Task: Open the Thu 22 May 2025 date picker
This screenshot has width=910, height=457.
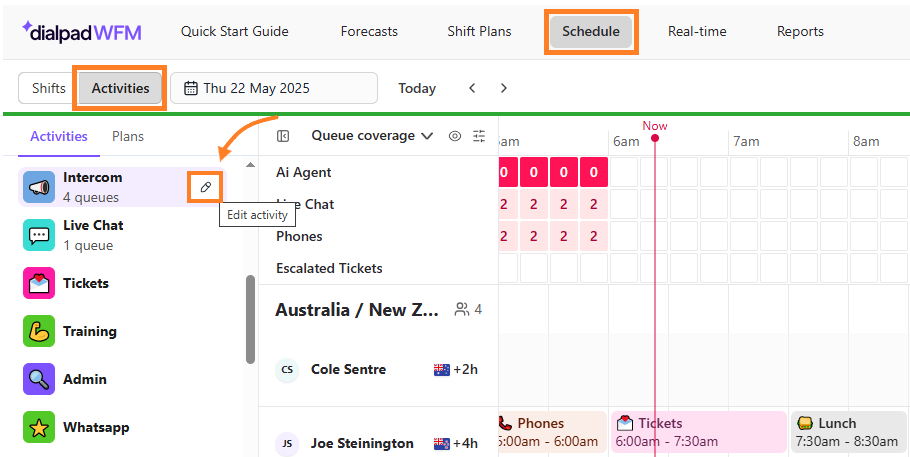Action: tap(274, 88)
